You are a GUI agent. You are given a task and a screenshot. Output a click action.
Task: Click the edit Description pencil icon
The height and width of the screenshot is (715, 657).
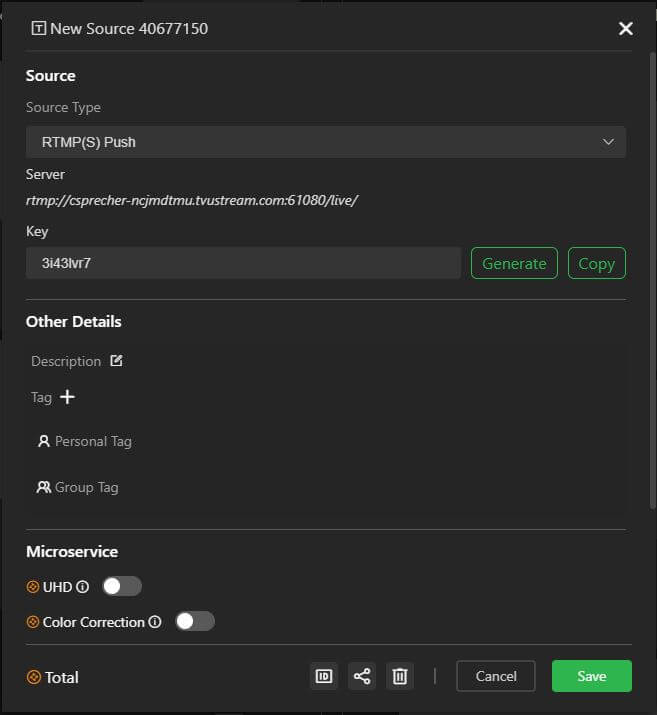(116, 361)
